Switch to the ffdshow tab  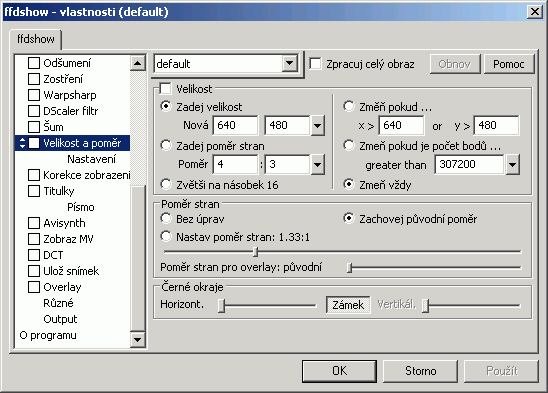pos(36,39)
